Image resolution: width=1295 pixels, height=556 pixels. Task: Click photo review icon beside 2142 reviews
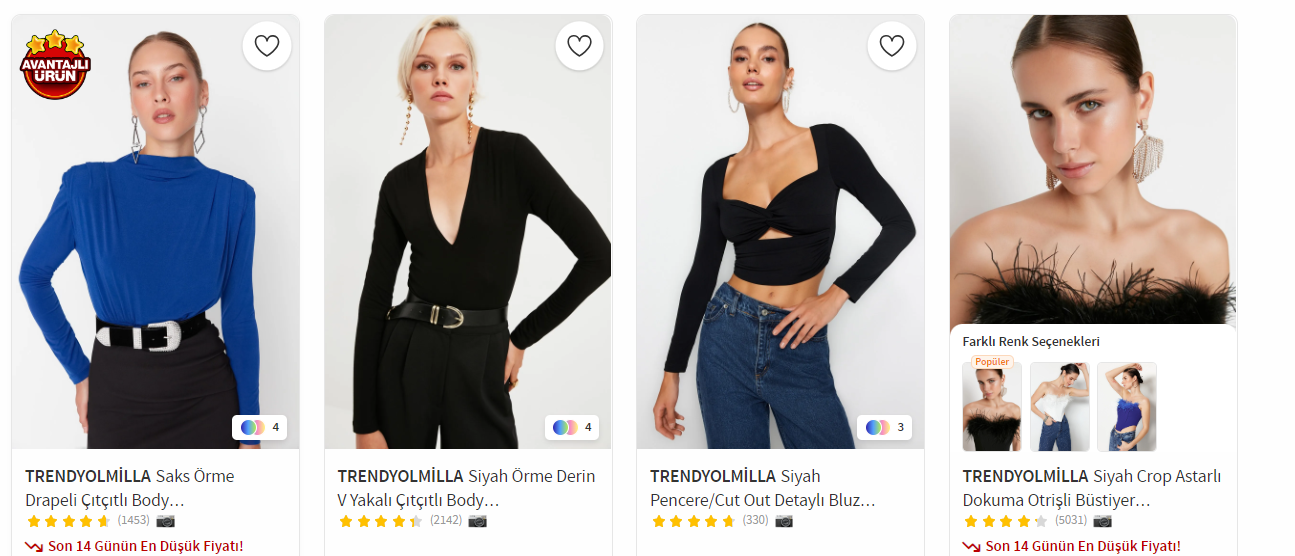(478, 521)
